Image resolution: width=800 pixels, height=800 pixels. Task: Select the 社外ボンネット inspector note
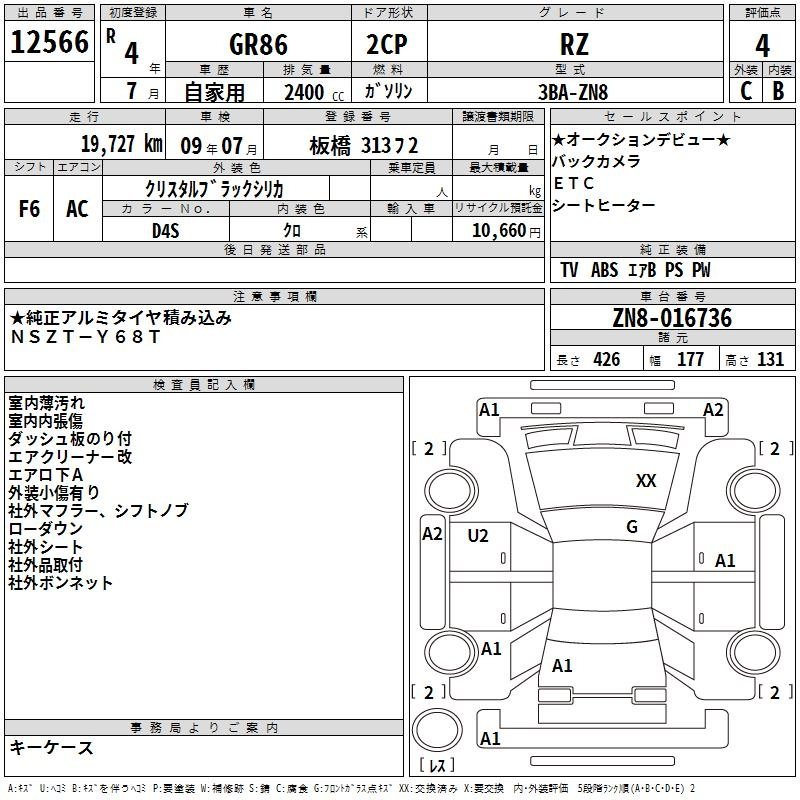[61, 583]
